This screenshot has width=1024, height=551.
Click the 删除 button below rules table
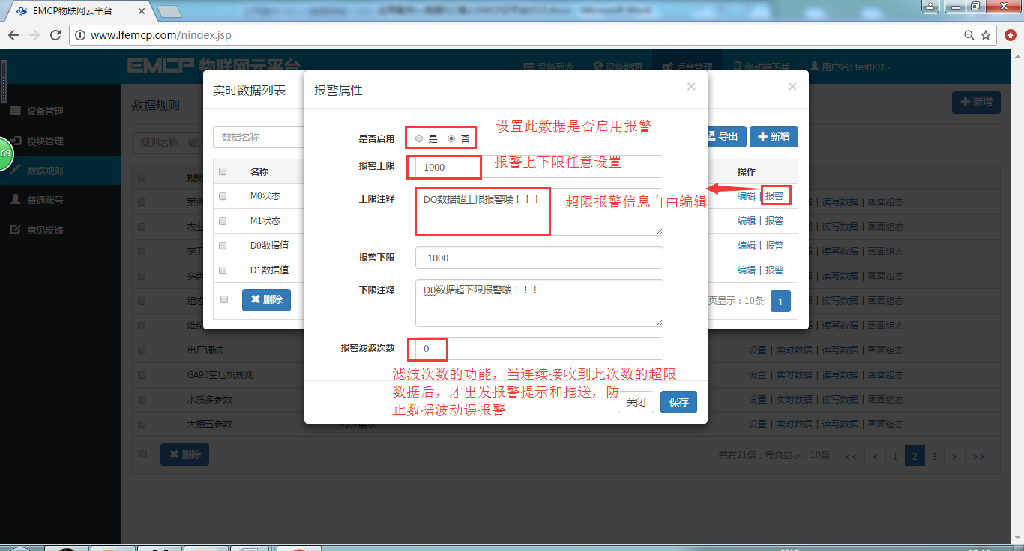point(184,454)
